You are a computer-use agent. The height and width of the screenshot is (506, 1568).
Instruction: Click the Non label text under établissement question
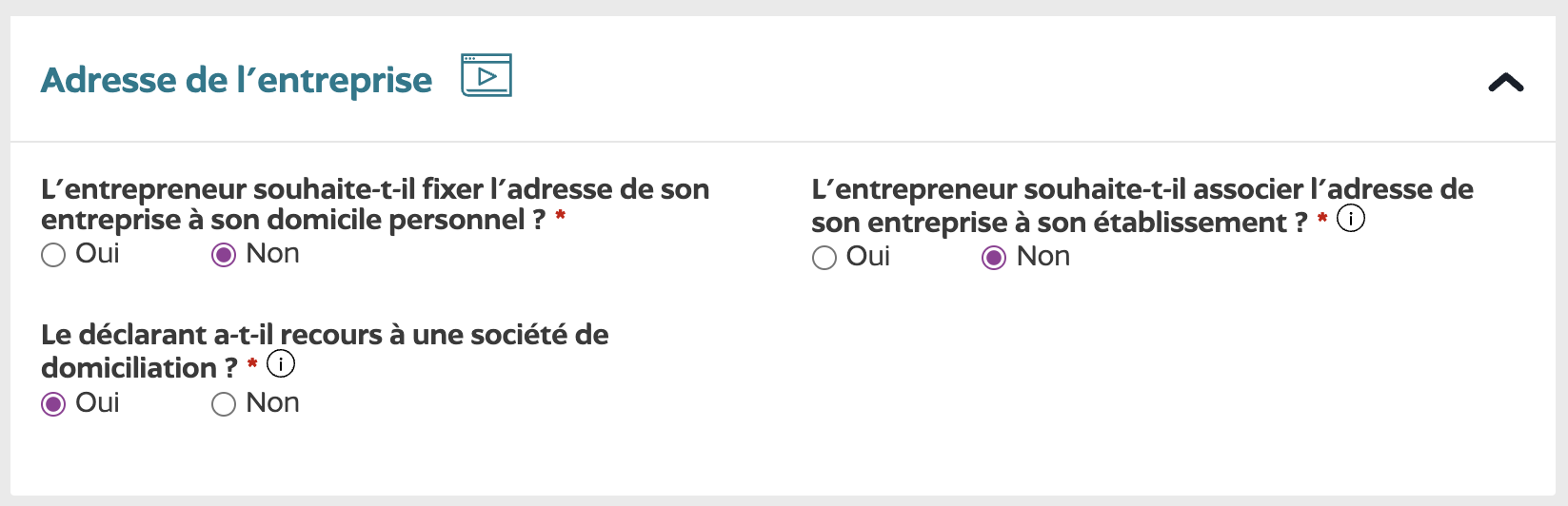coord(1043,257)
